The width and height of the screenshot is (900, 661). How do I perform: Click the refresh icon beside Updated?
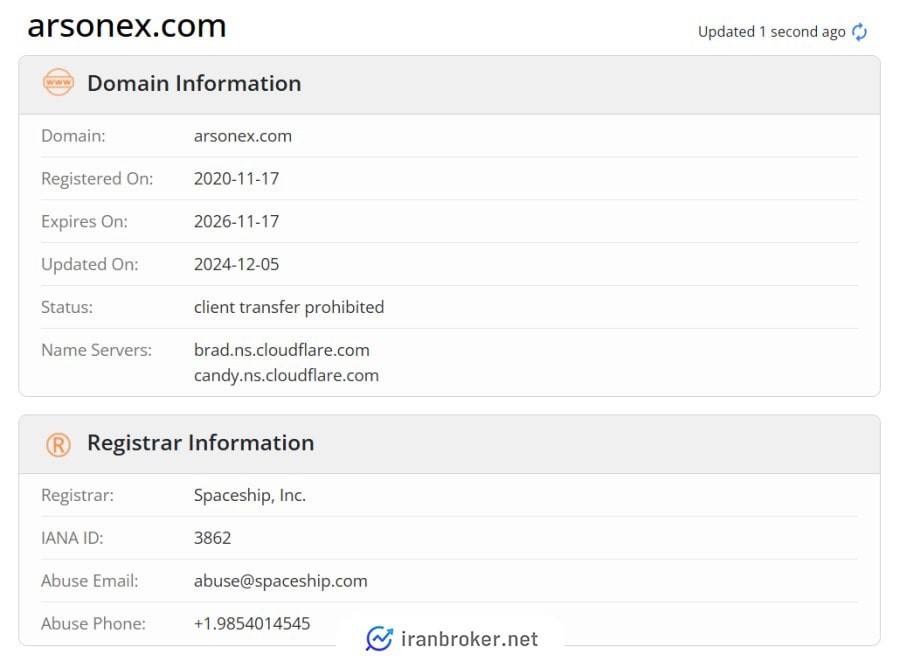pos(860,32)
